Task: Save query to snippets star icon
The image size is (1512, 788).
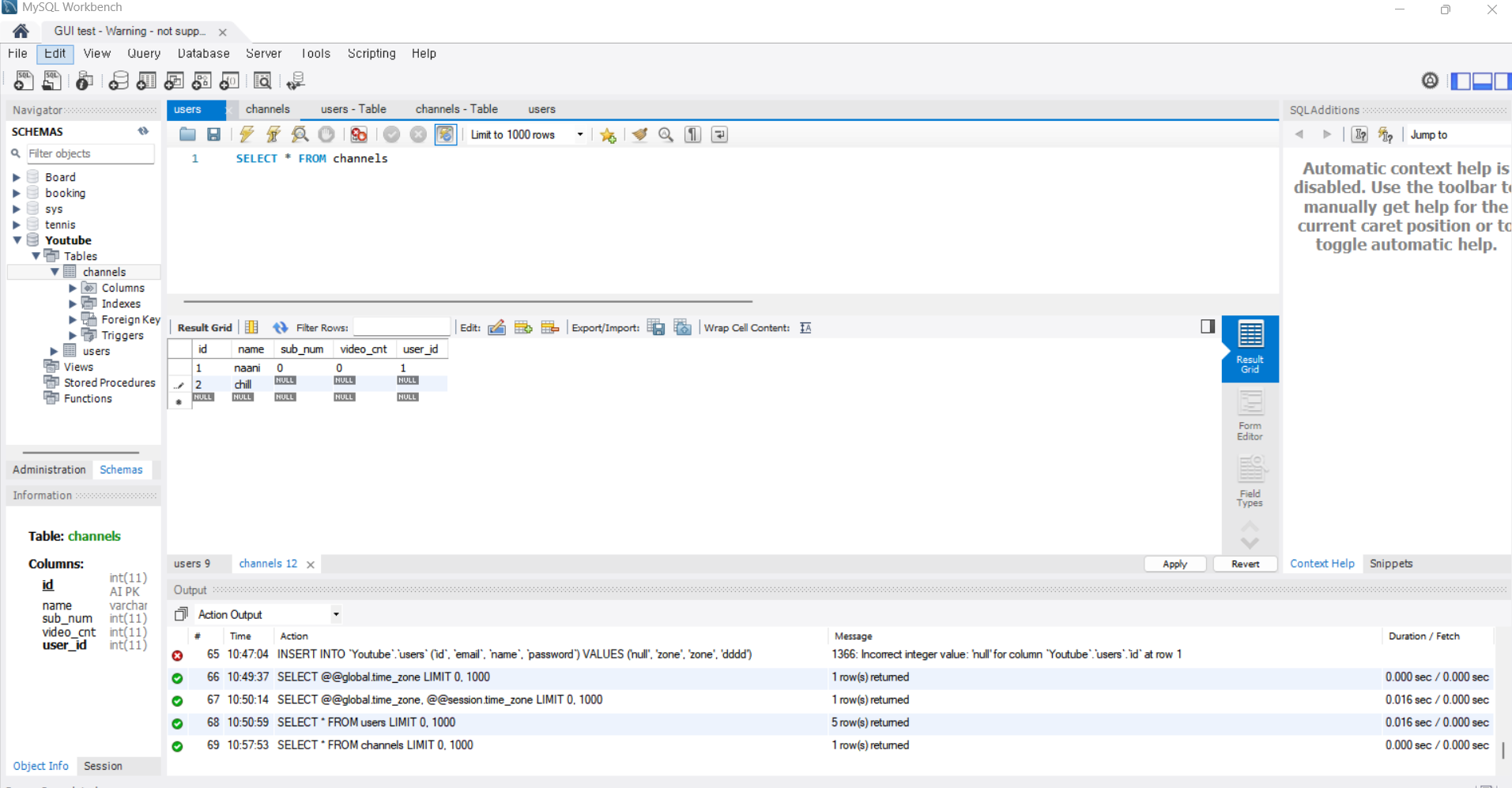Action: click(x=608, y=134)
